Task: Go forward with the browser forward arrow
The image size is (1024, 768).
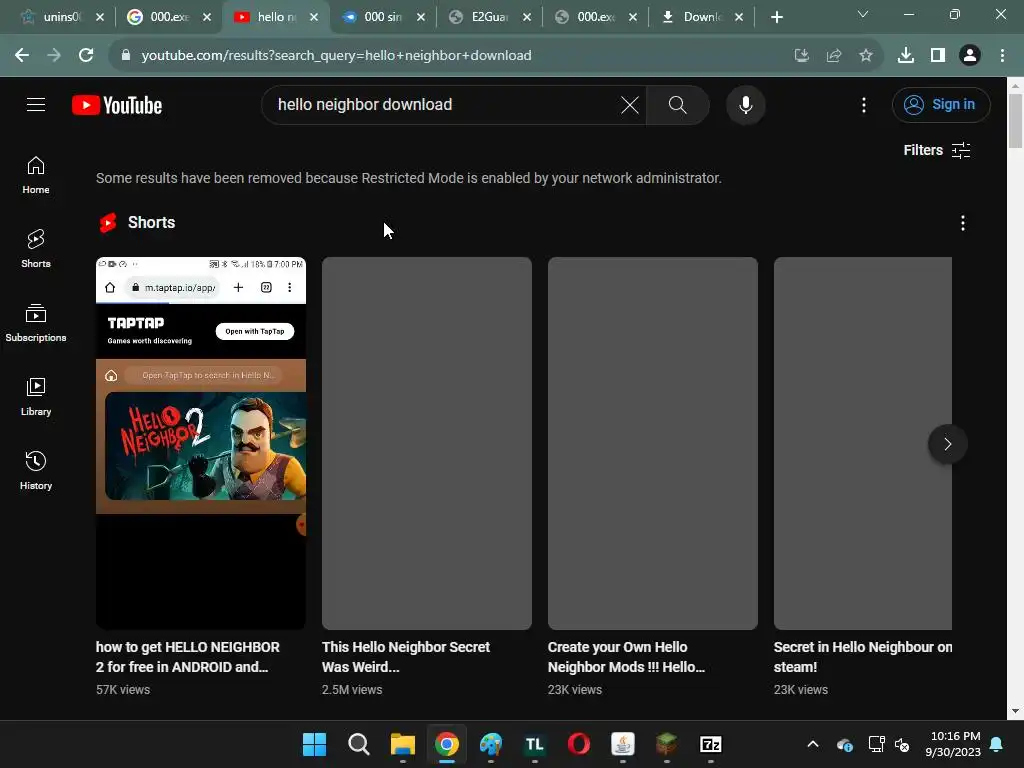Action: 54,56
